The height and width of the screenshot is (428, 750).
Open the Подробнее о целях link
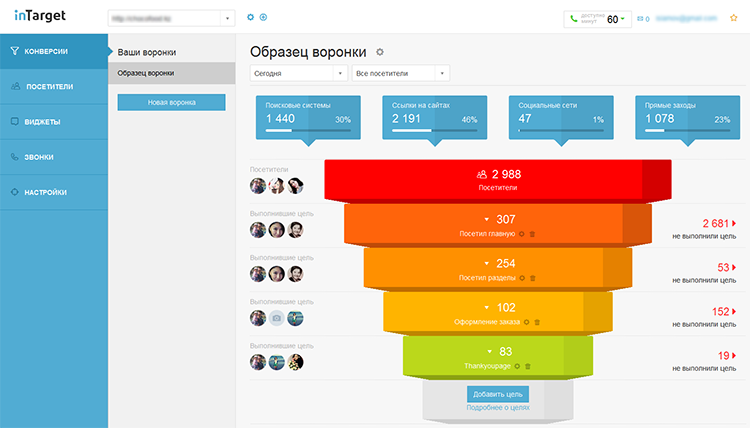click(x=497, y=408)
